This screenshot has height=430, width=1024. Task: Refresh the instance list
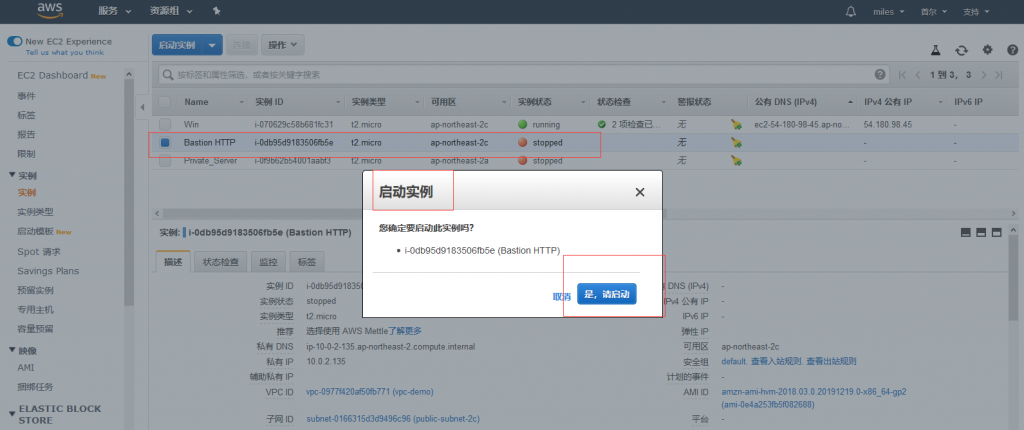tap(961, 50)
